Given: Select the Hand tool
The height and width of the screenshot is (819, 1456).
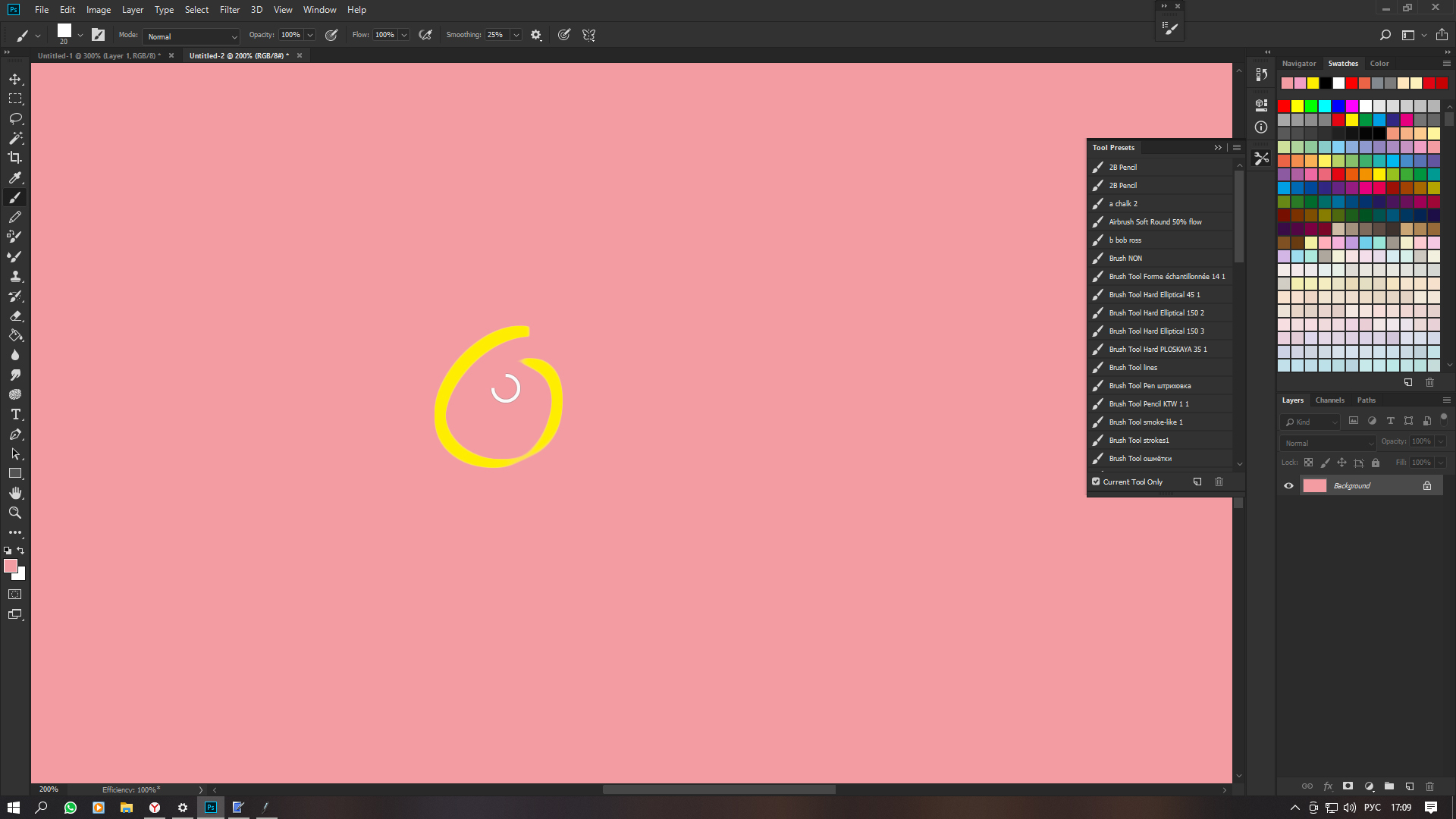Looking at the screenshot, I should (x=15, y=493).
